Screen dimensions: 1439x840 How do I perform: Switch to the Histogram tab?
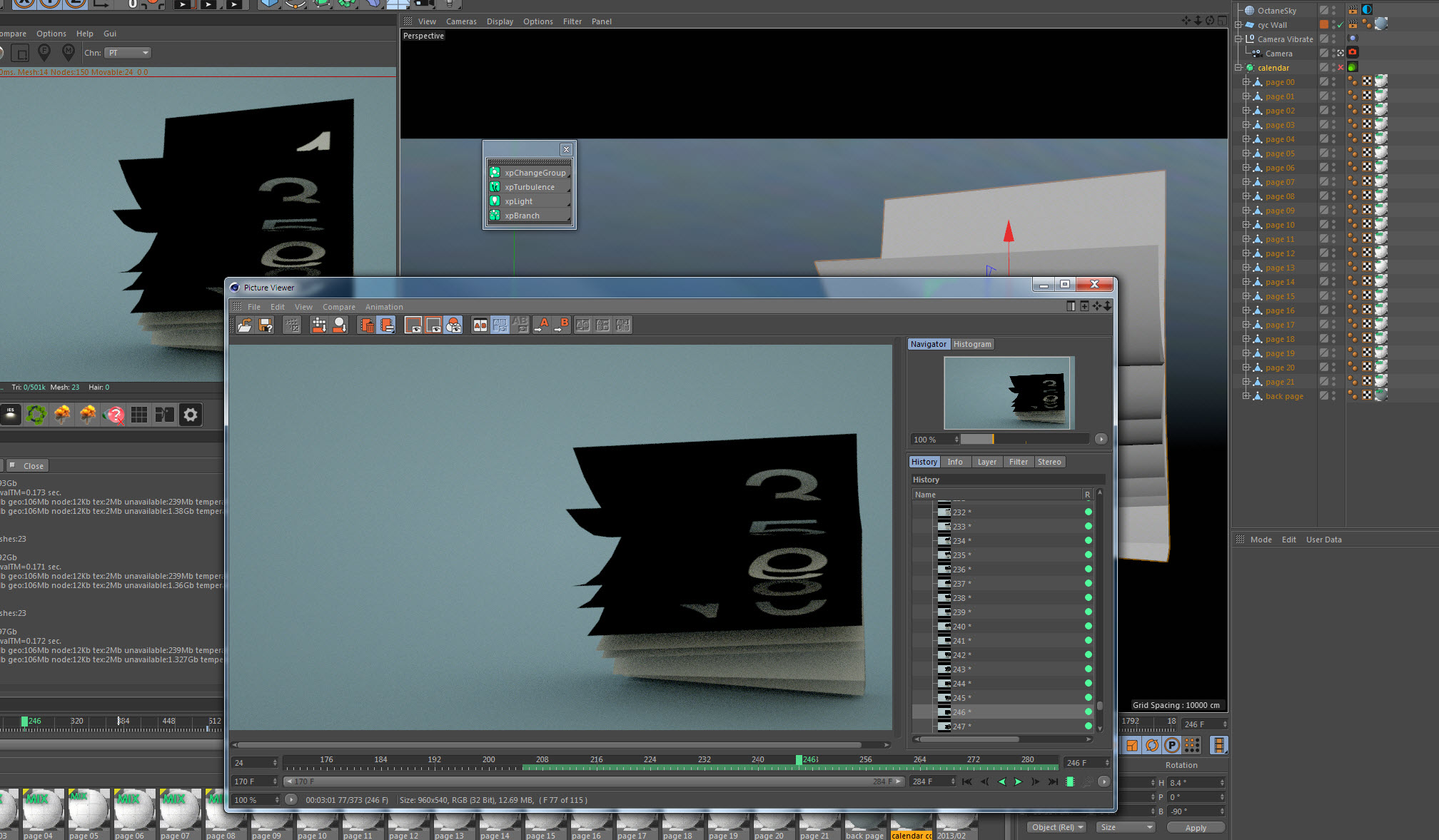point(972,344)
